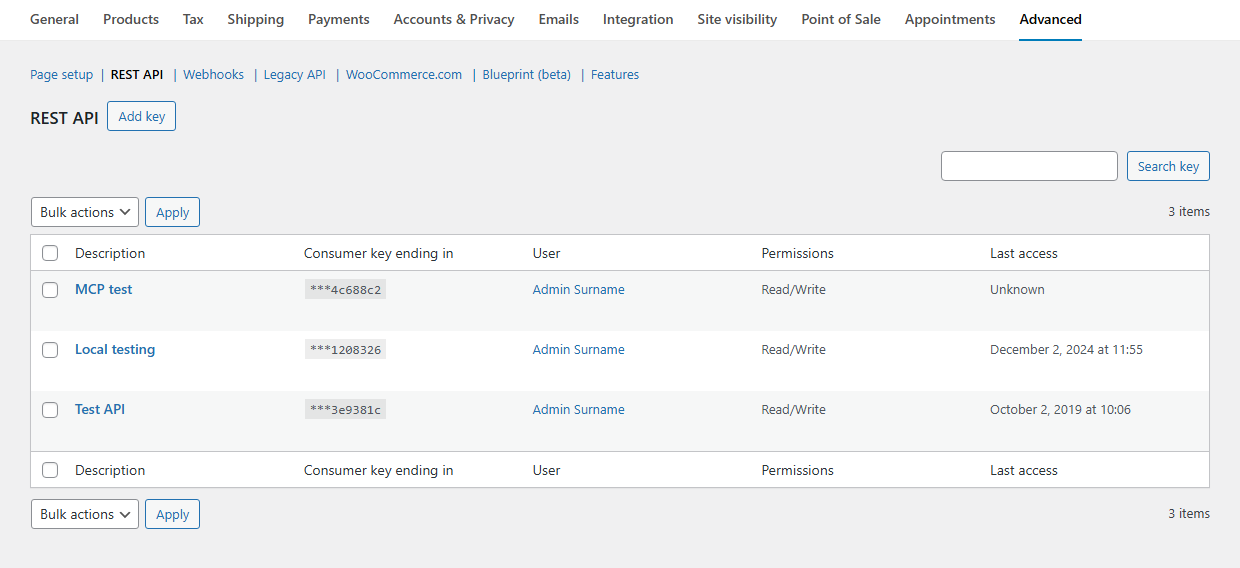Click header Consumer key ending in label
Viewport: 1240px width, 568px height.
pos(379,253)
